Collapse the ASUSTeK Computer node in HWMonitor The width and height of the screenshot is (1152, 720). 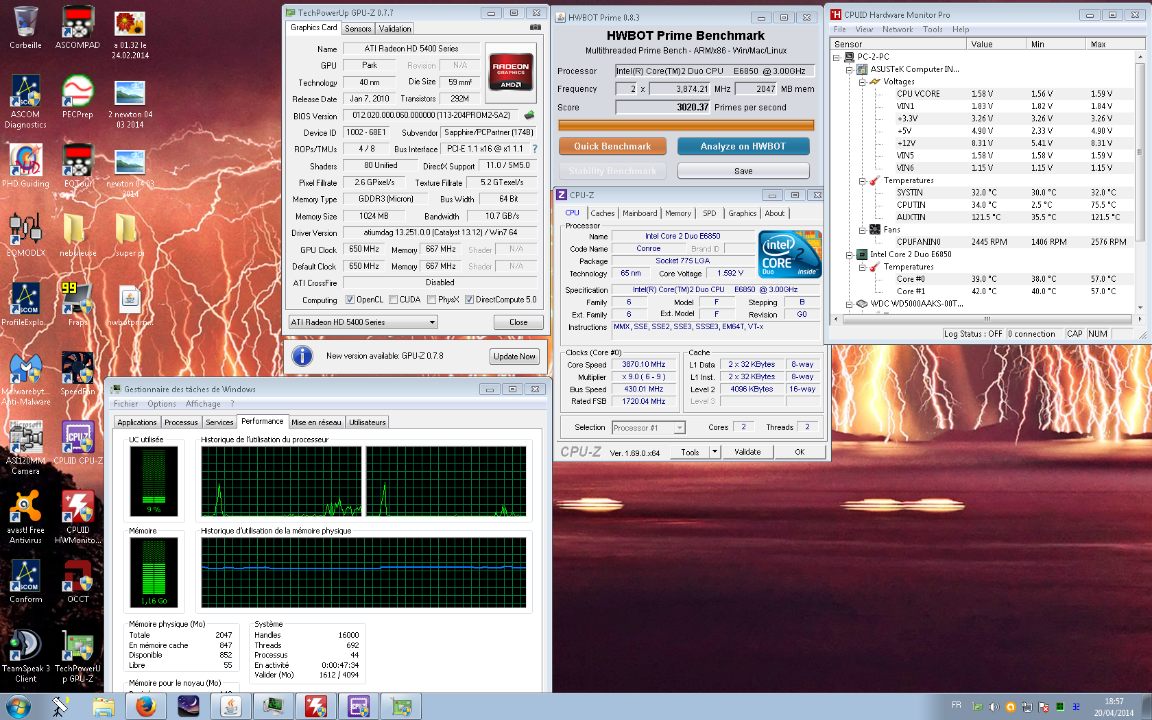coord(849,69)
